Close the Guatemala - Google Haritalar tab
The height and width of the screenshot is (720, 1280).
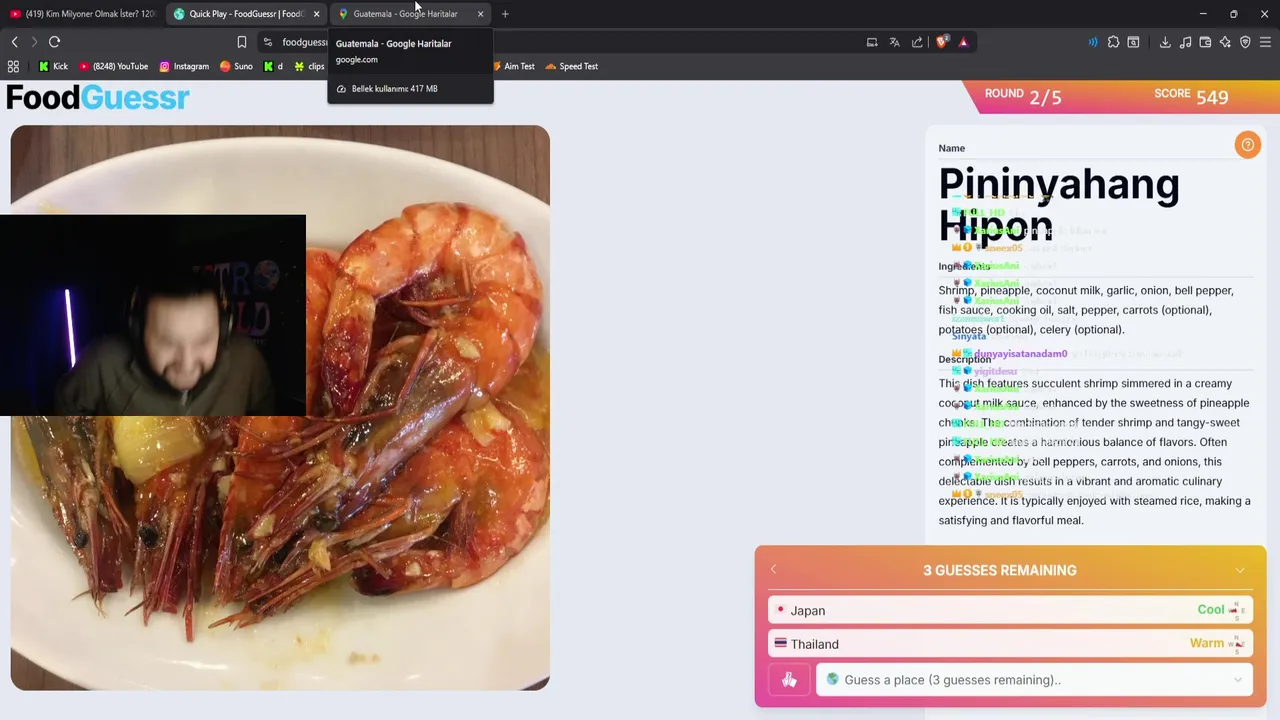[480, 14]
